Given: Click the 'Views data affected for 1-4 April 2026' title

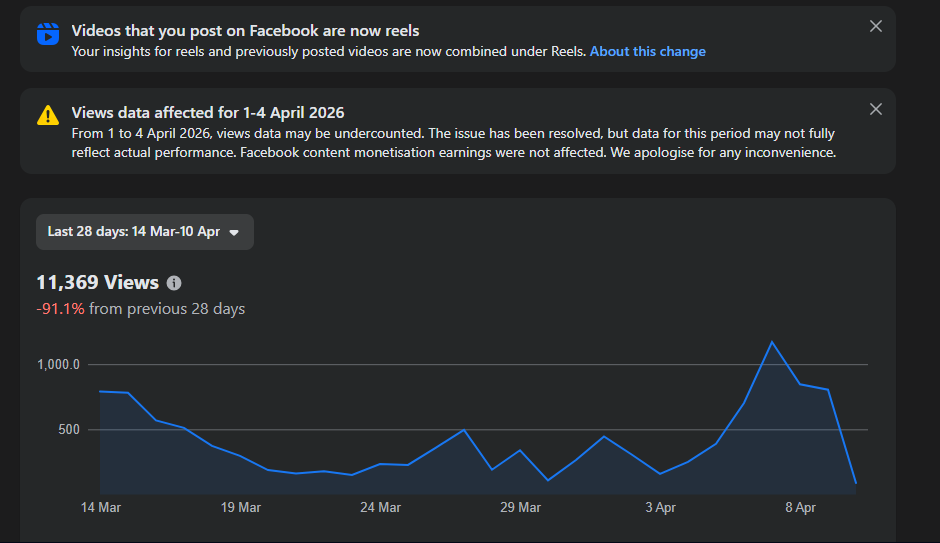Looking at the screenshot, I should coord(207,113).
